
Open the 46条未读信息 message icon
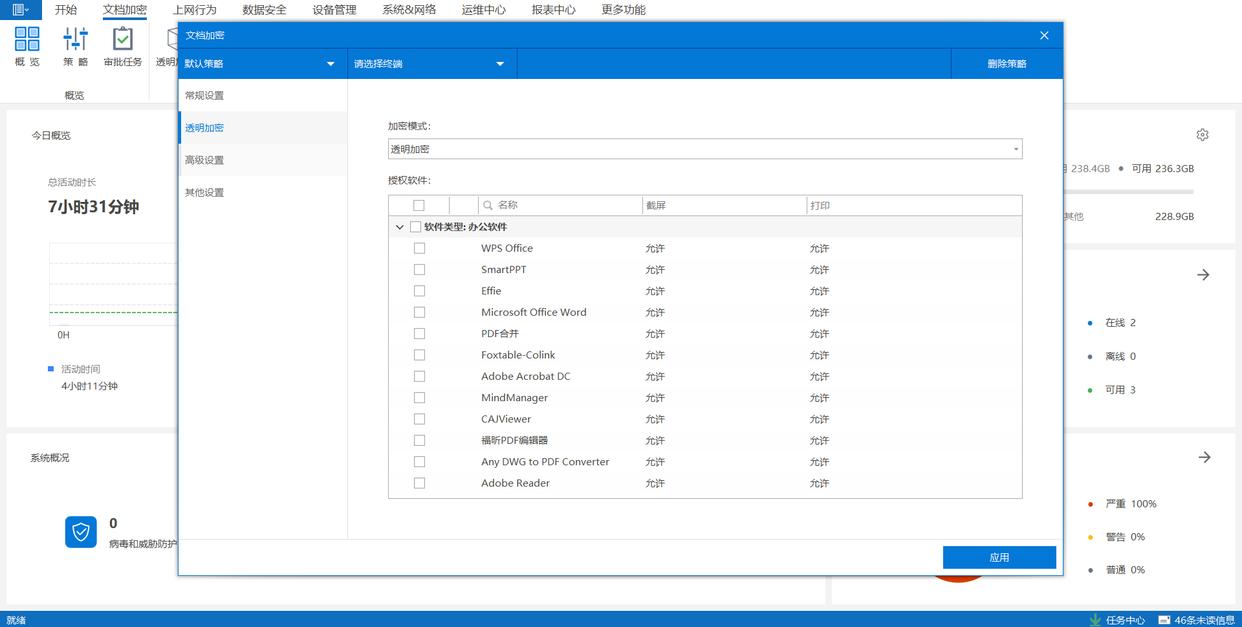tap(1165, 620)
